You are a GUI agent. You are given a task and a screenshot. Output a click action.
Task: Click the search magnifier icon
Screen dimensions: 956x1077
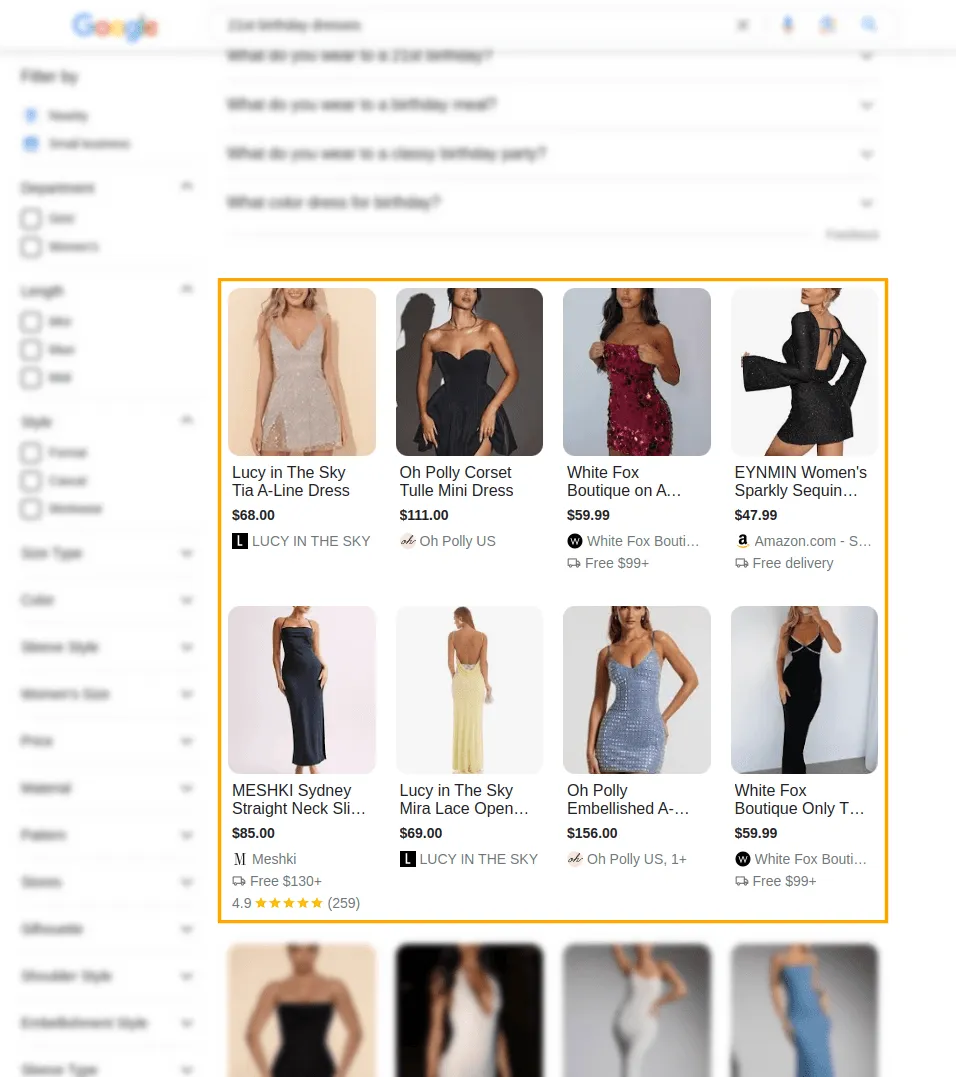(868, 25)
